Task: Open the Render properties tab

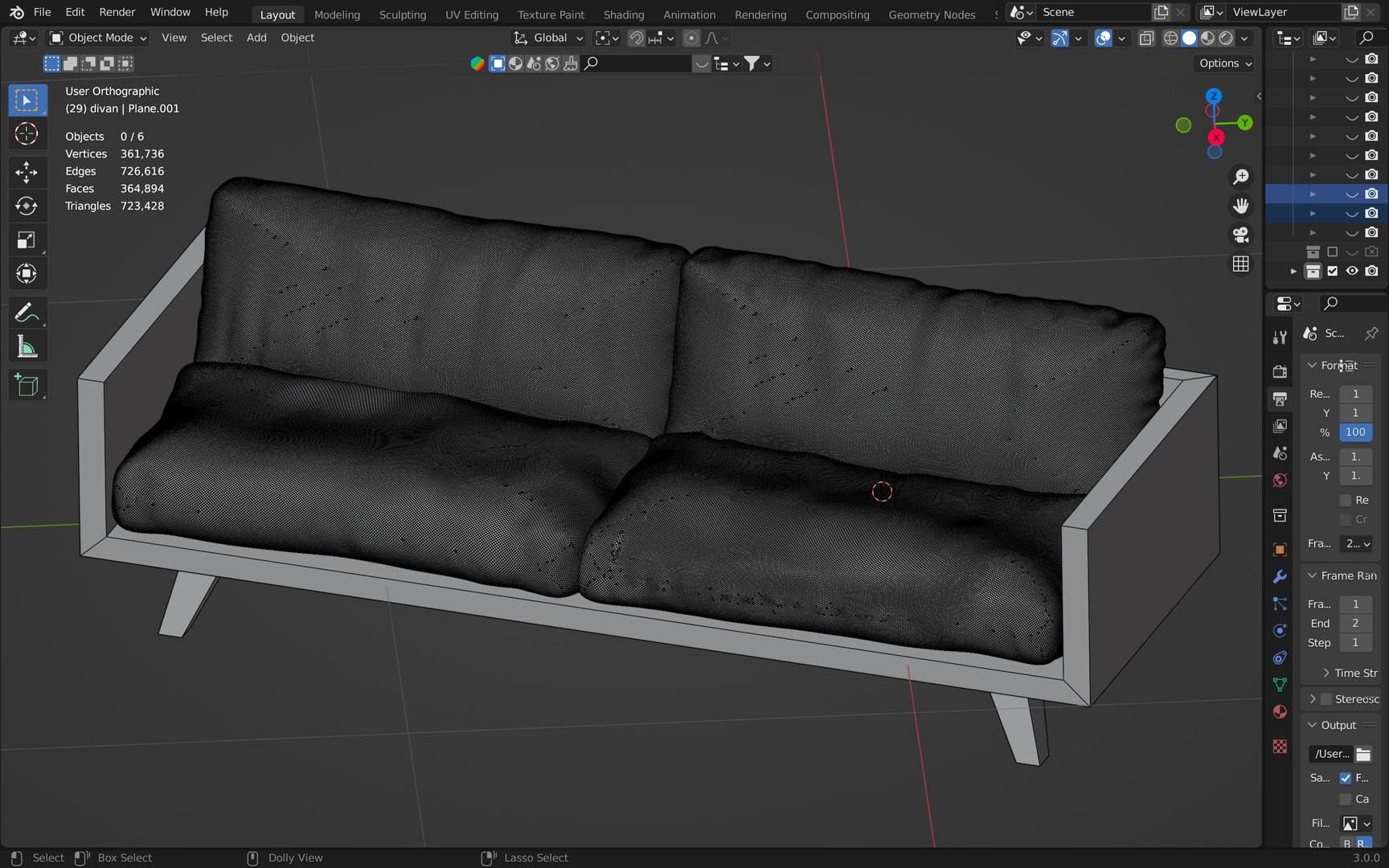Action: [x=1280, y=371]
